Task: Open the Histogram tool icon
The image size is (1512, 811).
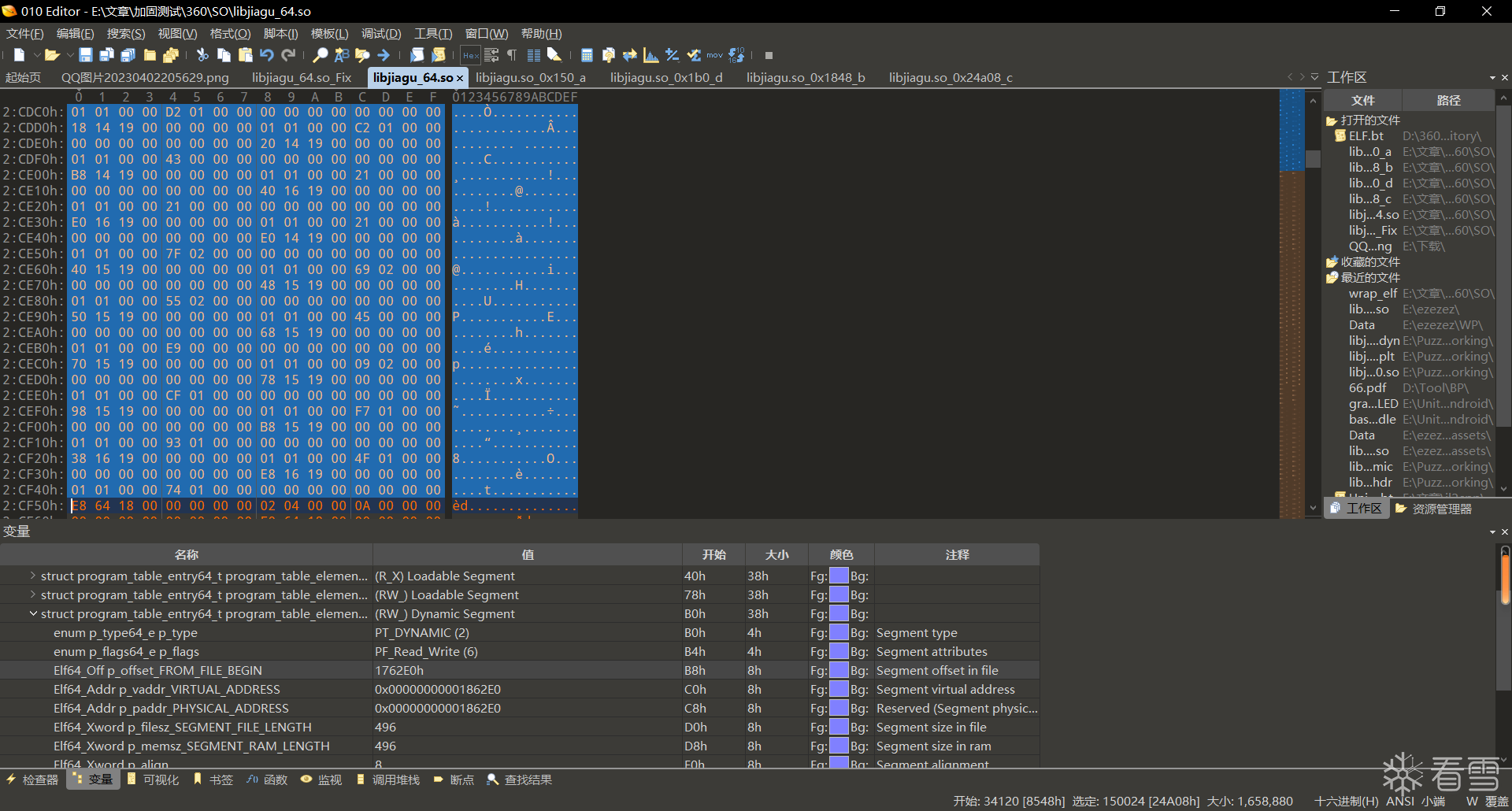Action: (x=650, y=55)
